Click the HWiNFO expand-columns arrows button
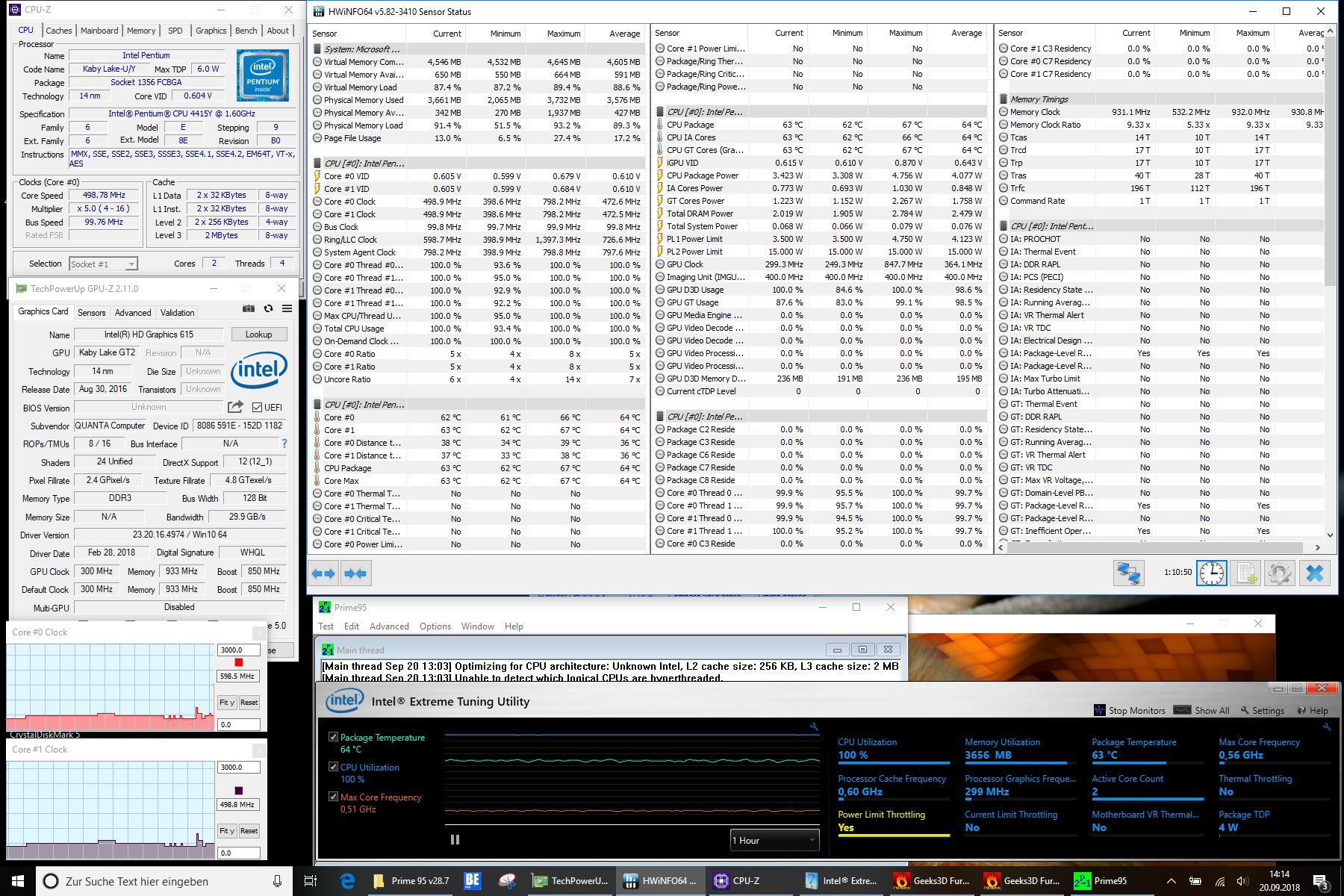 click(x=323, y=573)
